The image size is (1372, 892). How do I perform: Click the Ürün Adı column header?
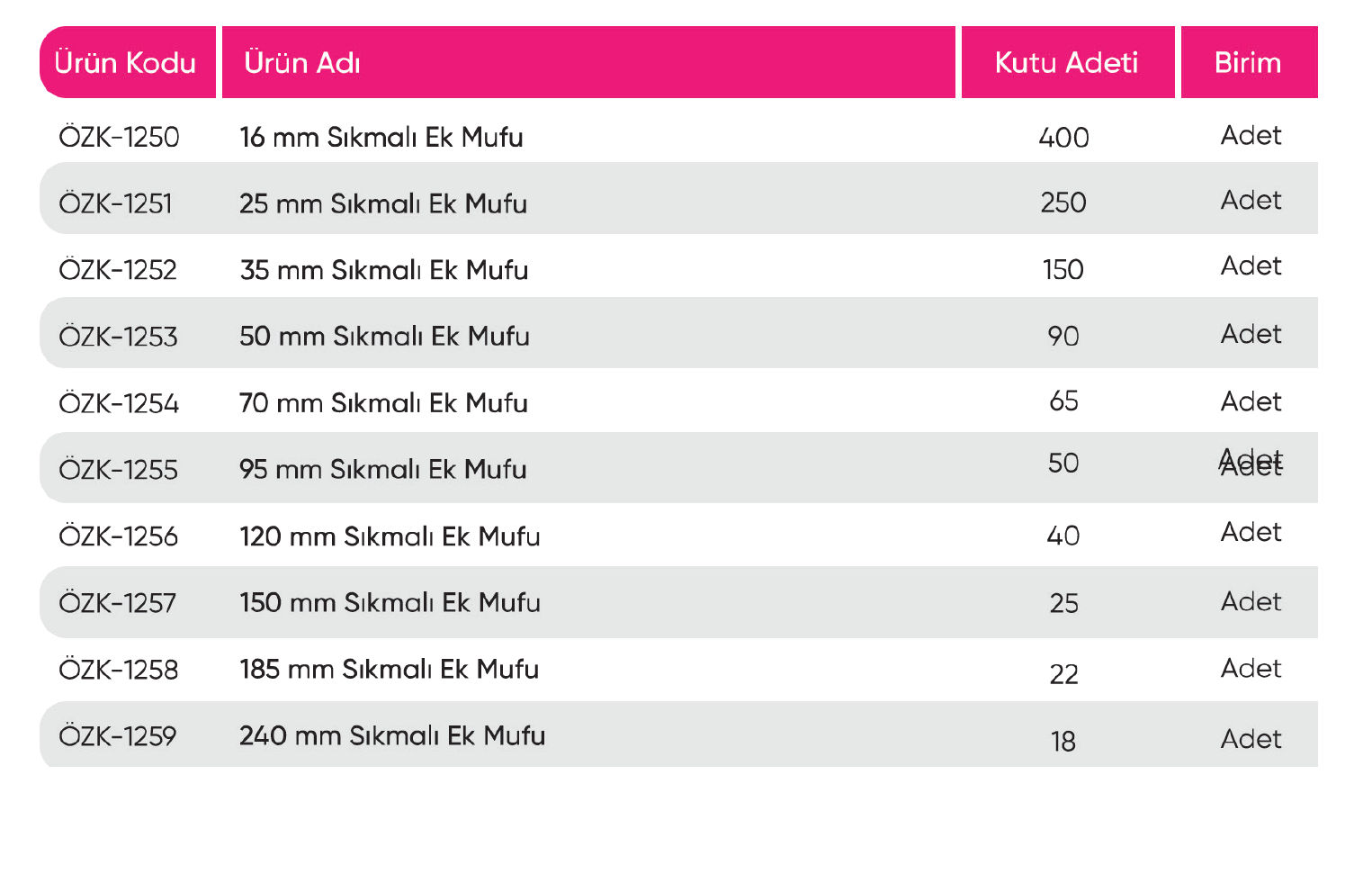tap(302, 63)
